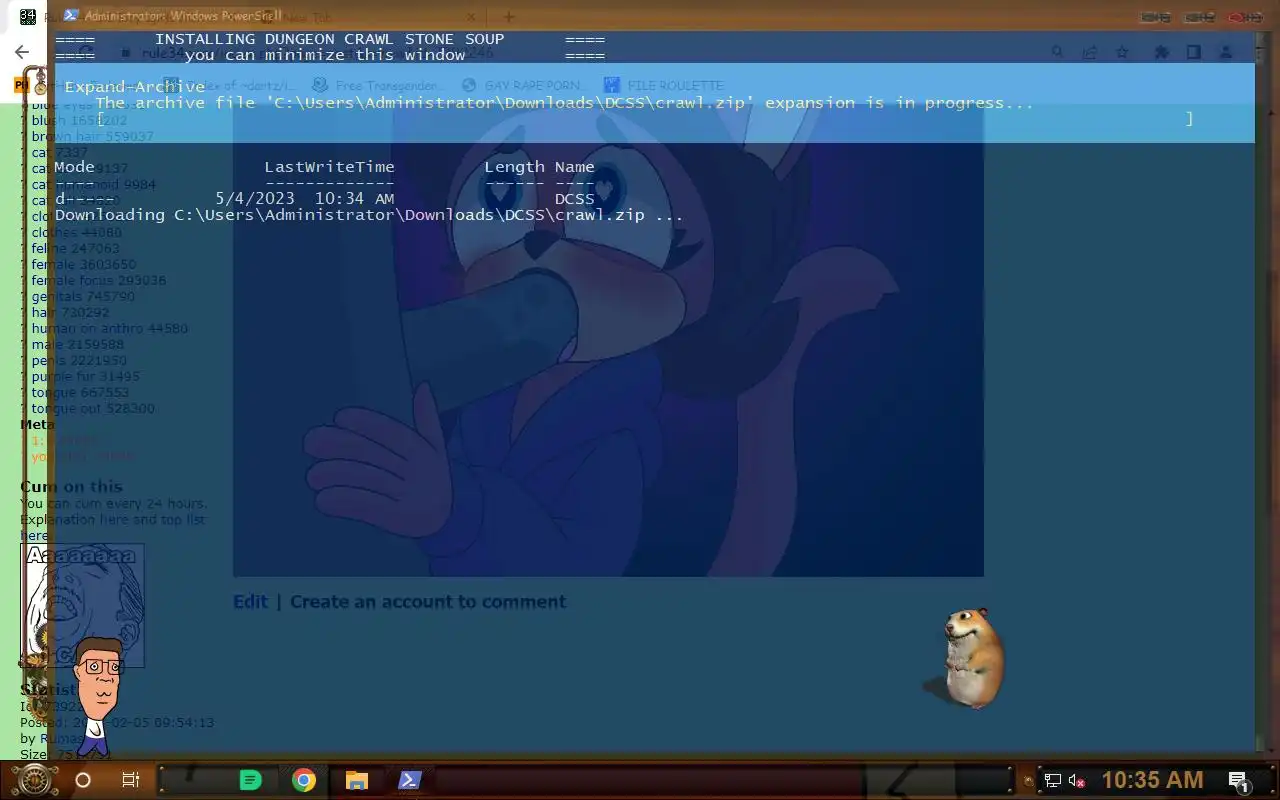Switch to Google Chrome from taskbar
The height and width of the screenshot is (800, 1280).
[x=304, y=780]
